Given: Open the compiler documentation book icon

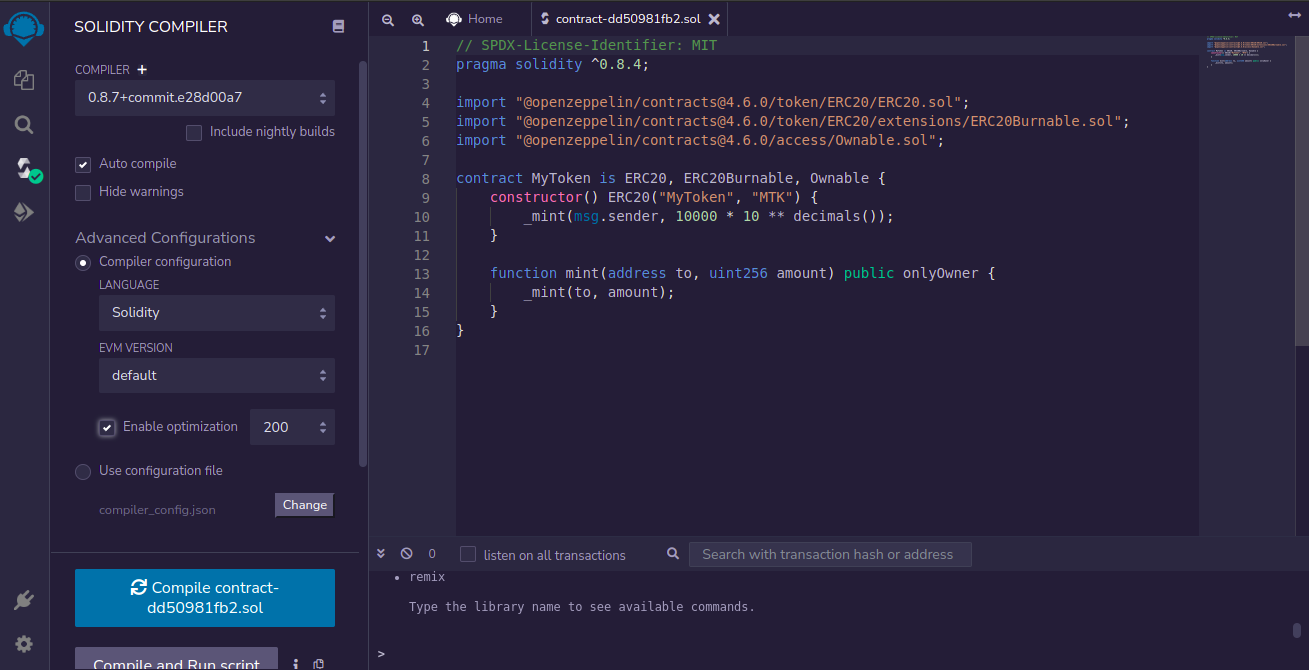Looking at the screenshot, I should (x=338, y=27).
